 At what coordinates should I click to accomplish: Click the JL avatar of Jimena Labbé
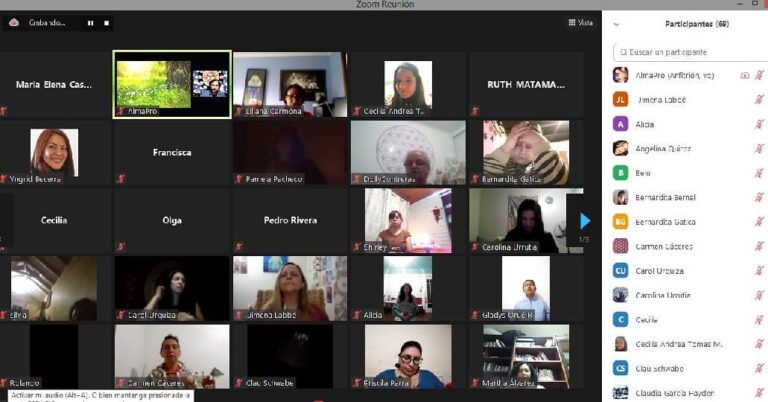621,100
